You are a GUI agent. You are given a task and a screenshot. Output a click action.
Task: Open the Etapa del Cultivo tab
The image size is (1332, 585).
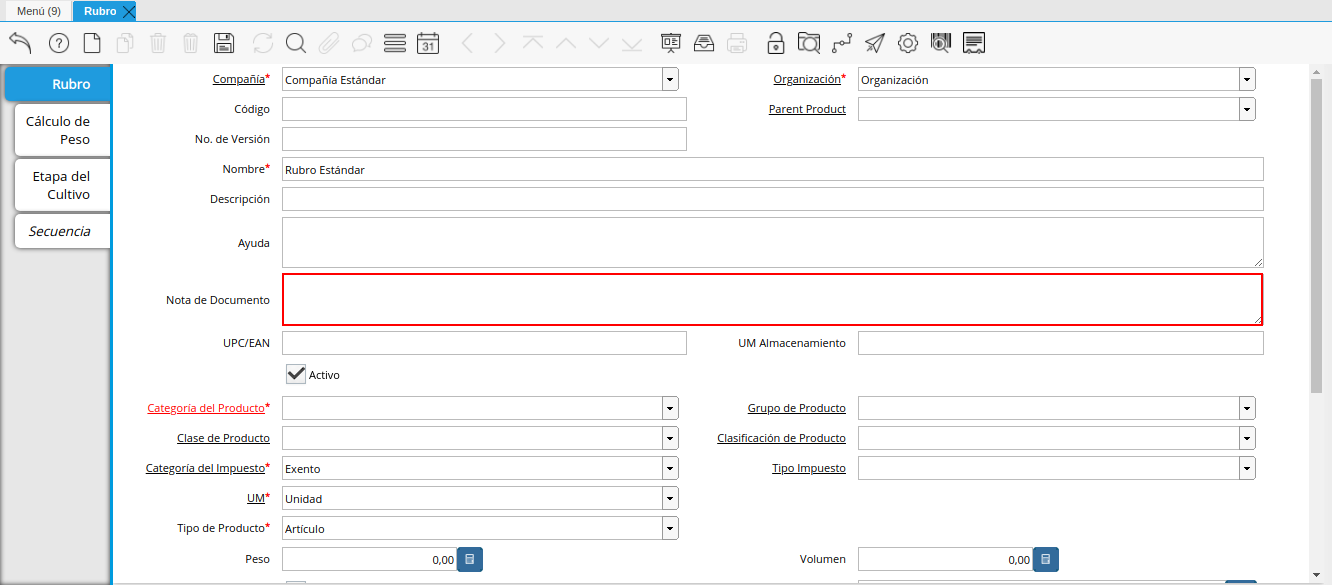coord(62,185)
